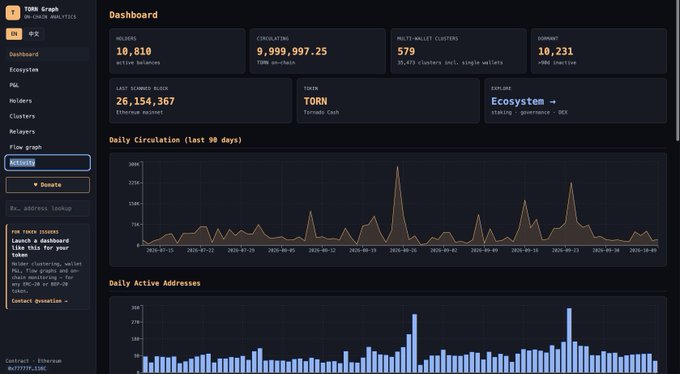Click the Holders 10,810 stat card
The height and width of the screenshot is (374, 680).
[x=177, y=51]
